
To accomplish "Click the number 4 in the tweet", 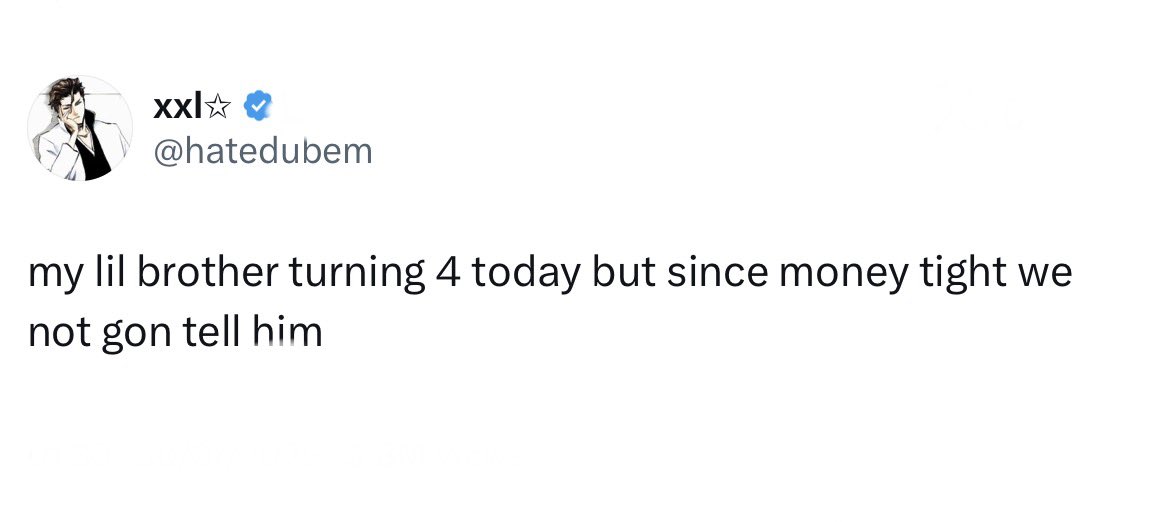I will (x=446, y=274).
